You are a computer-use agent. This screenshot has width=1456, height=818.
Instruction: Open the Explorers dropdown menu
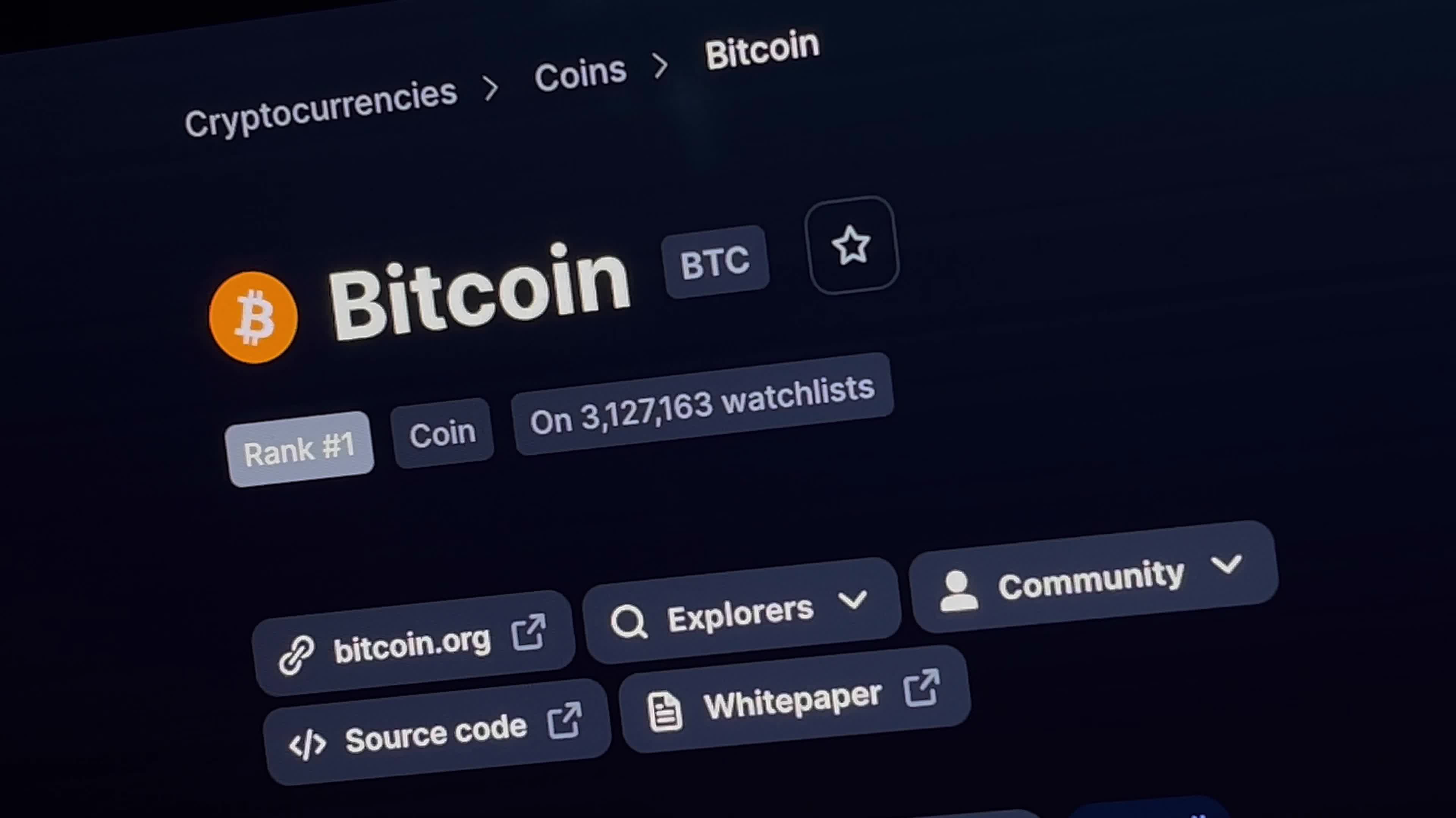742,611
